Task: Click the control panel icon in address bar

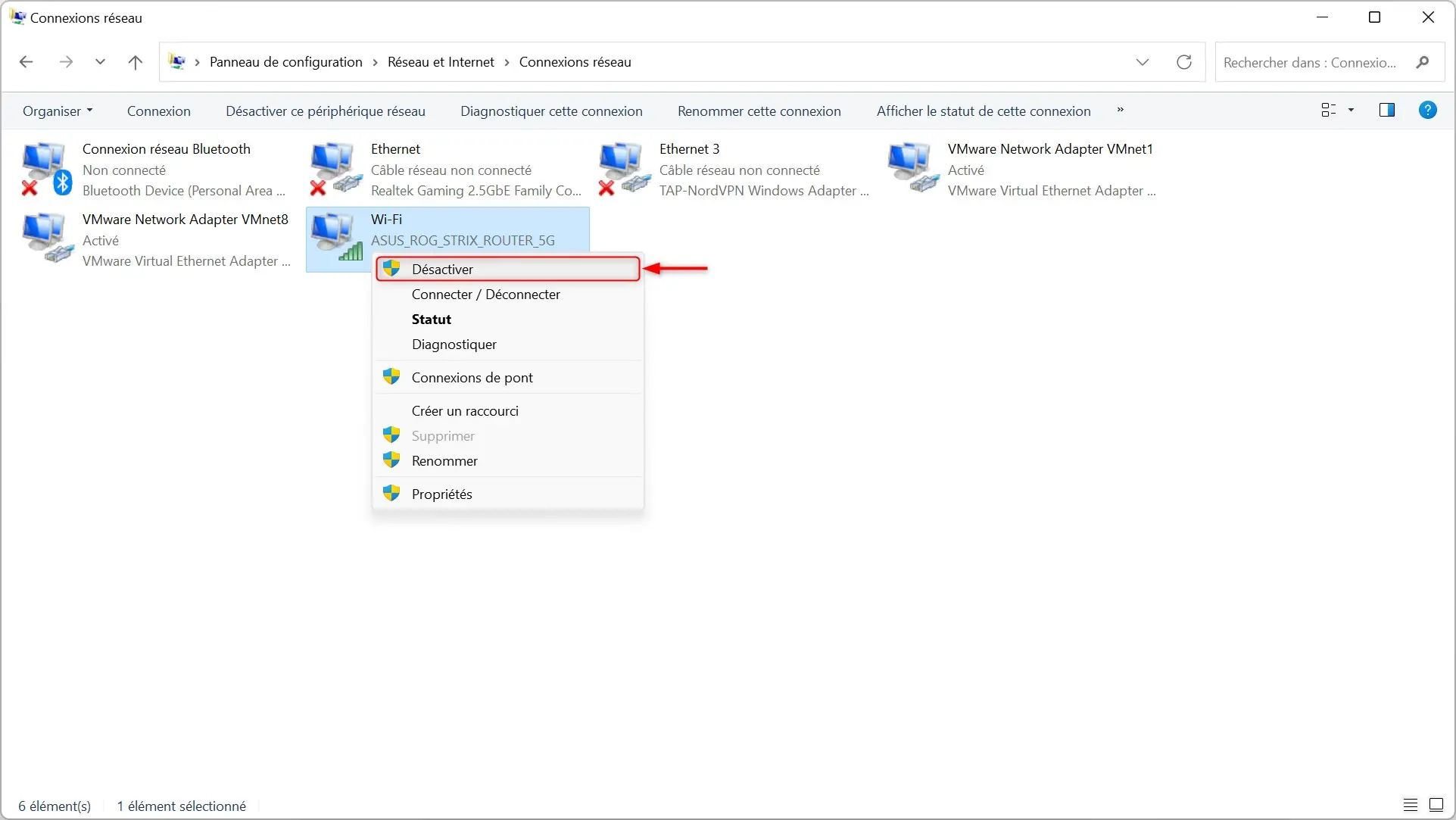Action: point(177,62)
